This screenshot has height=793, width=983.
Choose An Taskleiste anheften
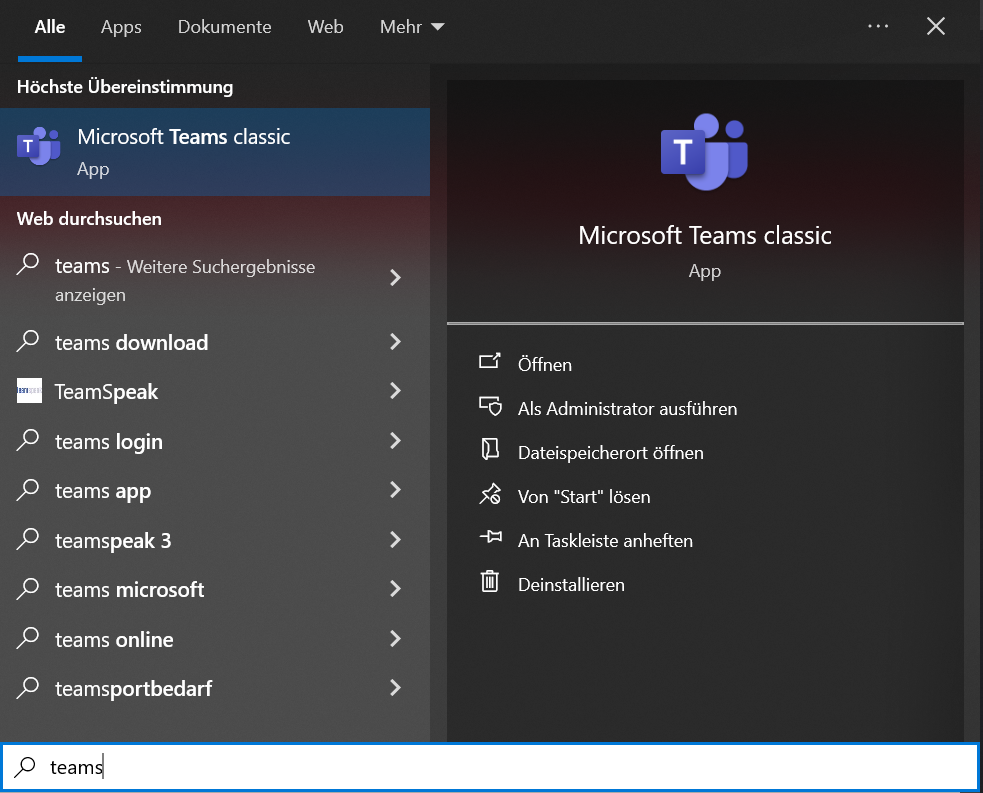(x=606, y=540)
